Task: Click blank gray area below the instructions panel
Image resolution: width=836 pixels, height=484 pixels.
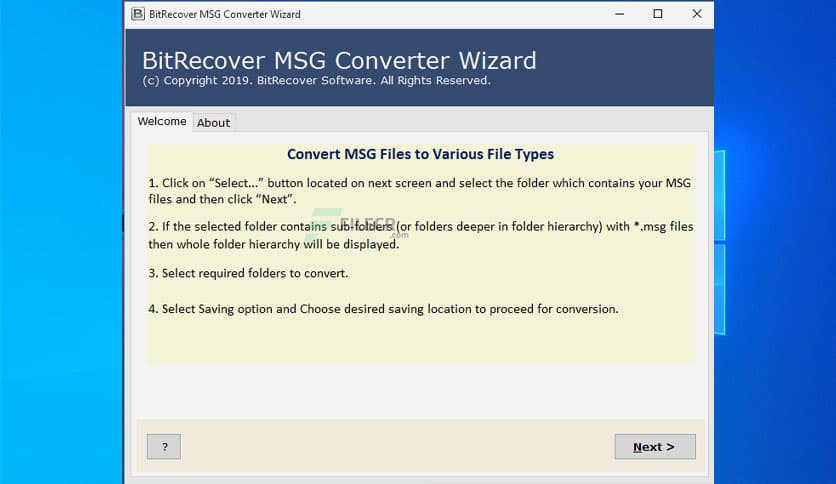Action: click(420, 390)
